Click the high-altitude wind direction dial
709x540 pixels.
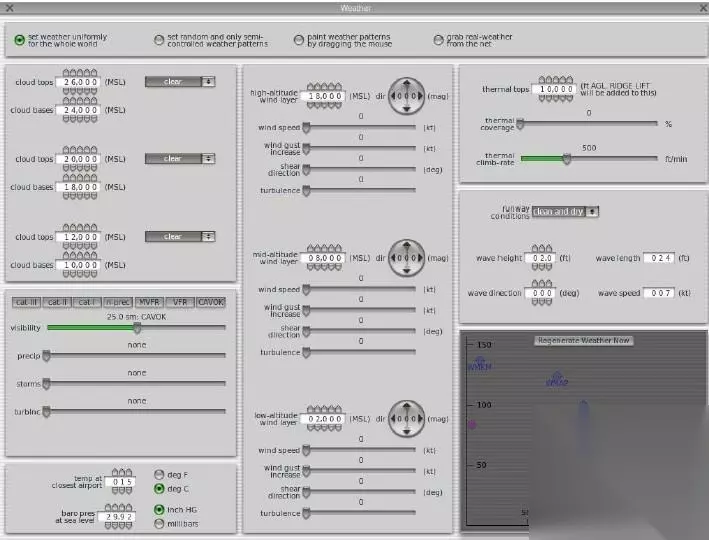[406, 96]
